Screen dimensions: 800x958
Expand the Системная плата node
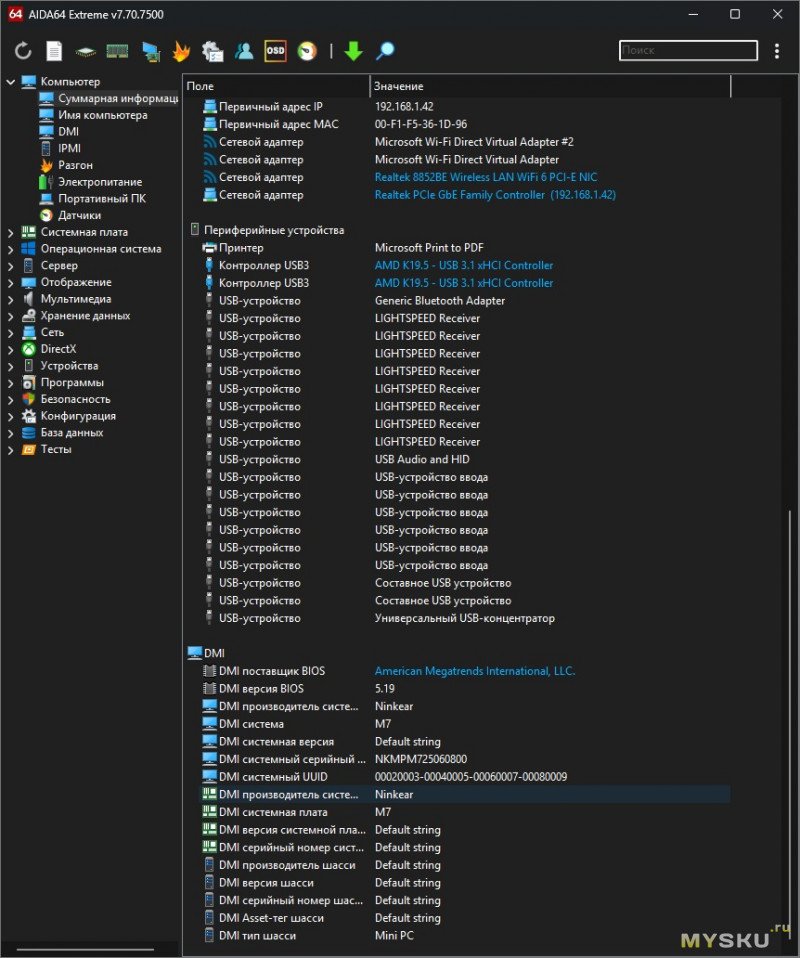click(x=10, y=232)
